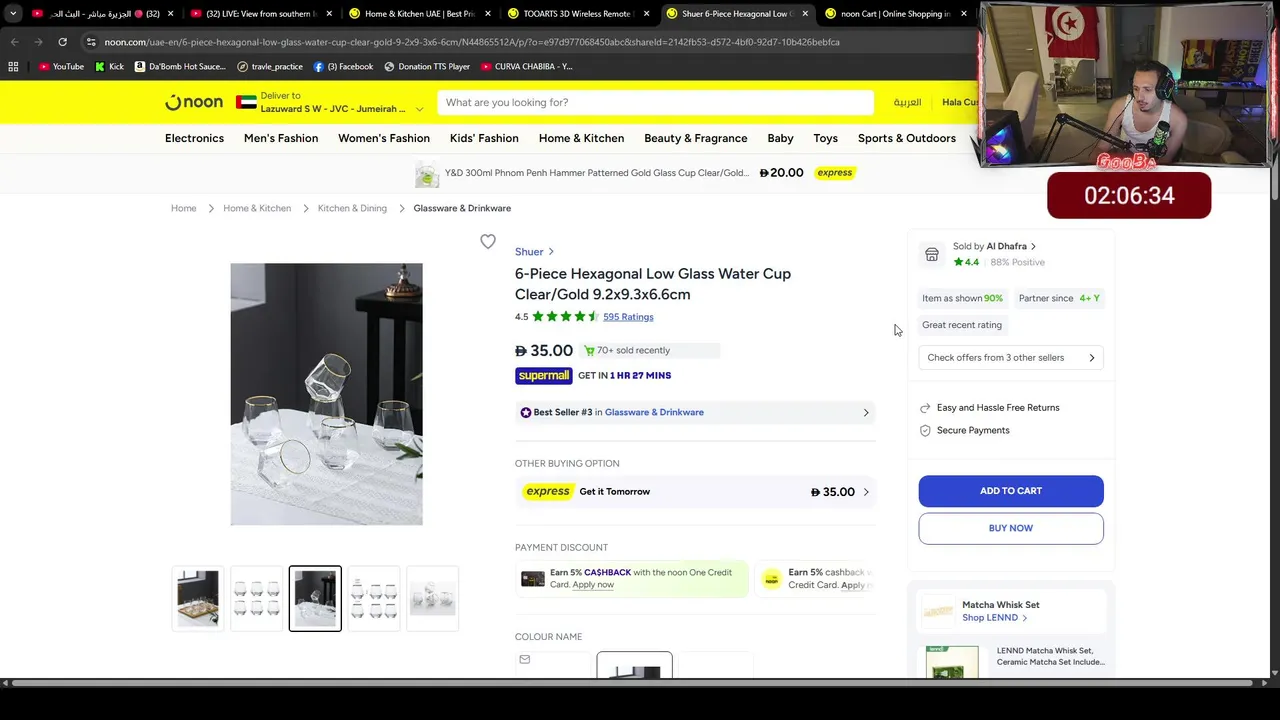
Task: Open the (3) Facebook bookmark
Action: click(x=343, y=66)
